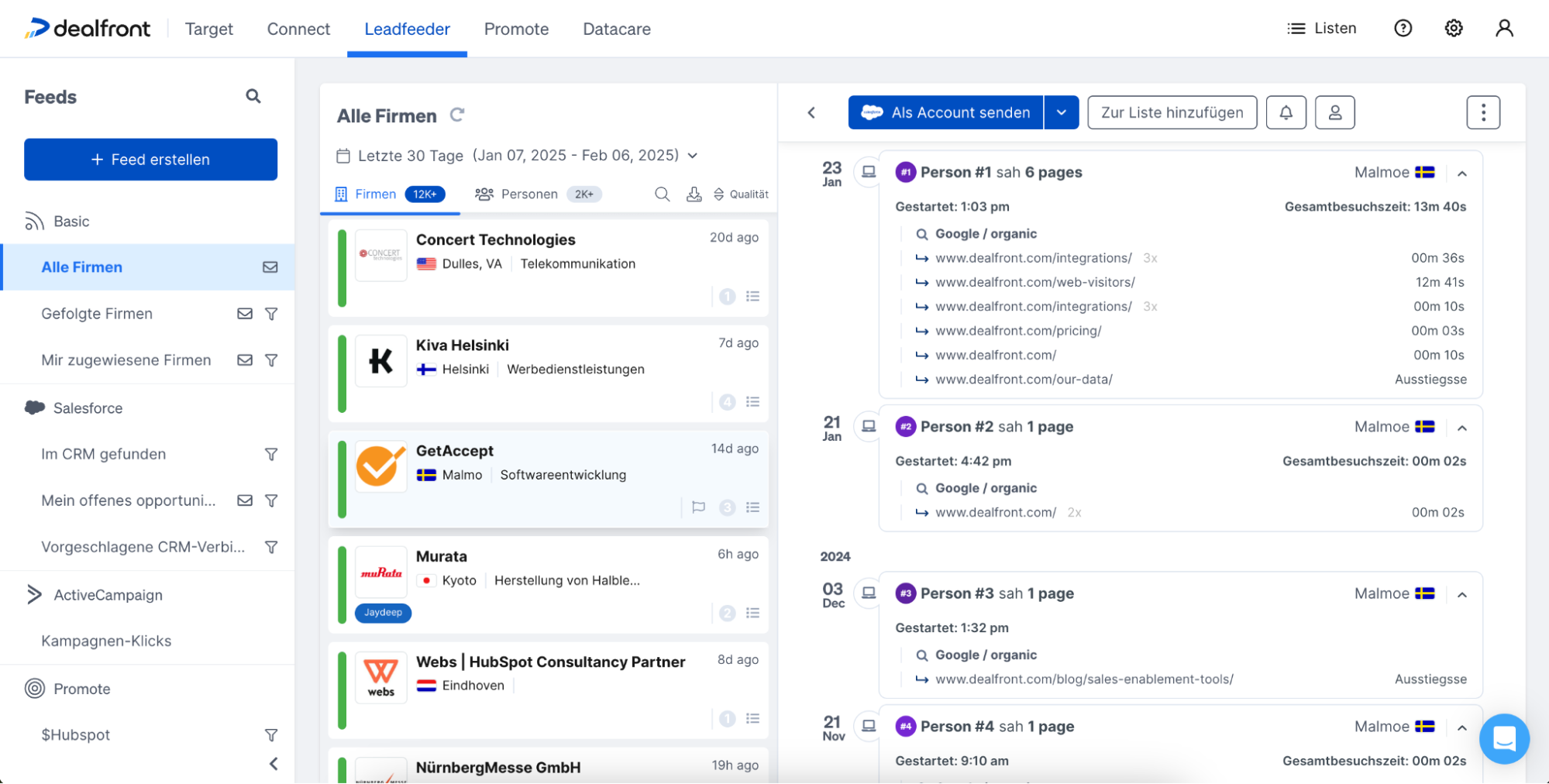Click the filter icon for $Hubspot feed

(x=271, y=734)
